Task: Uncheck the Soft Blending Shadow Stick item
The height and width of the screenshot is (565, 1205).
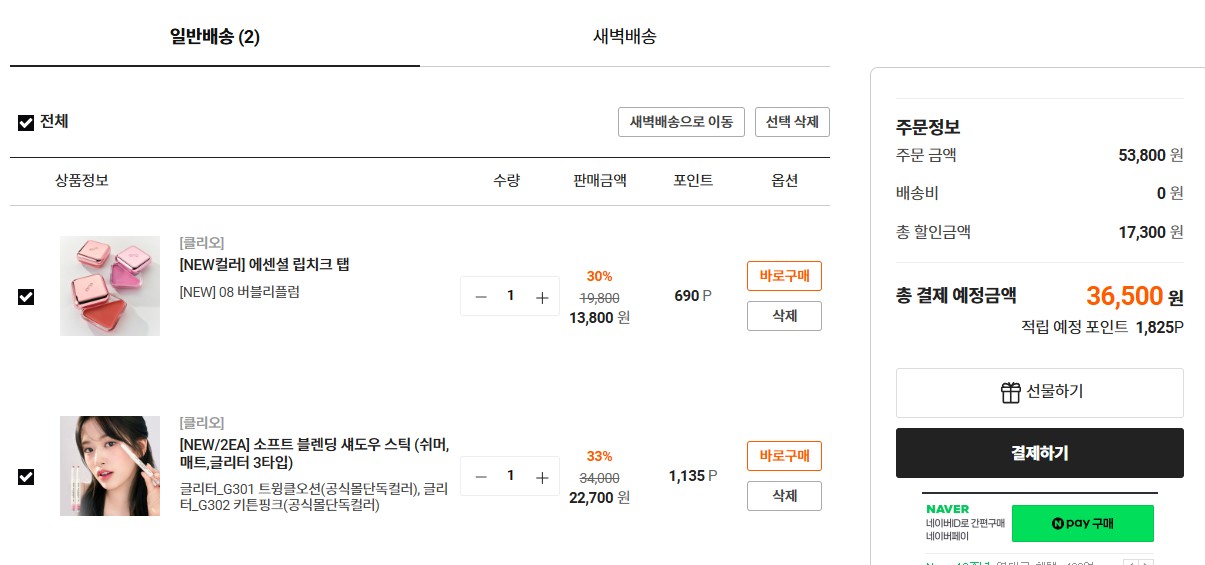Action: coord(26,477)
